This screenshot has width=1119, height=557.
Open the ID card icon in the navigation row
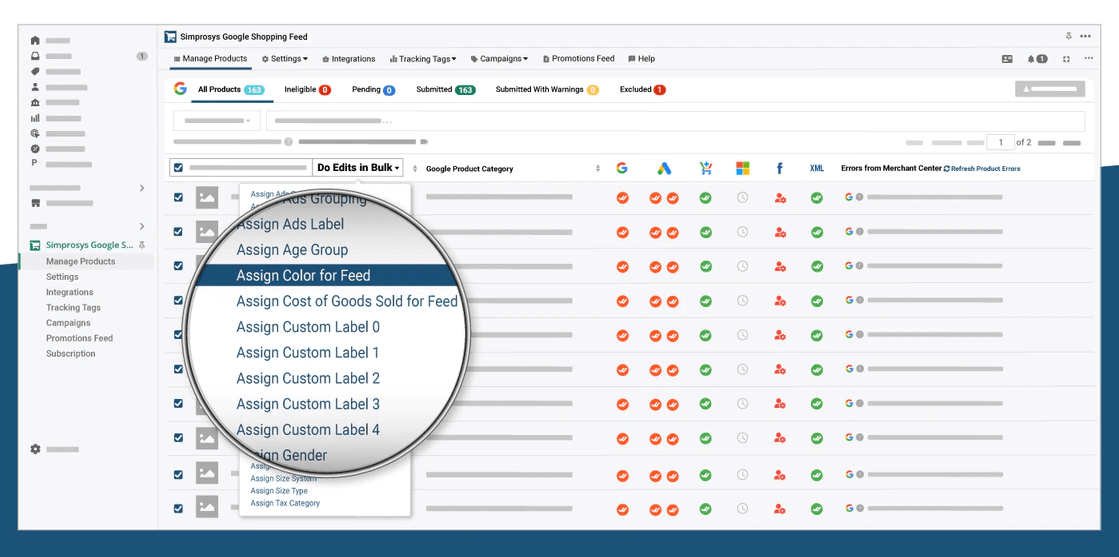1007,59
